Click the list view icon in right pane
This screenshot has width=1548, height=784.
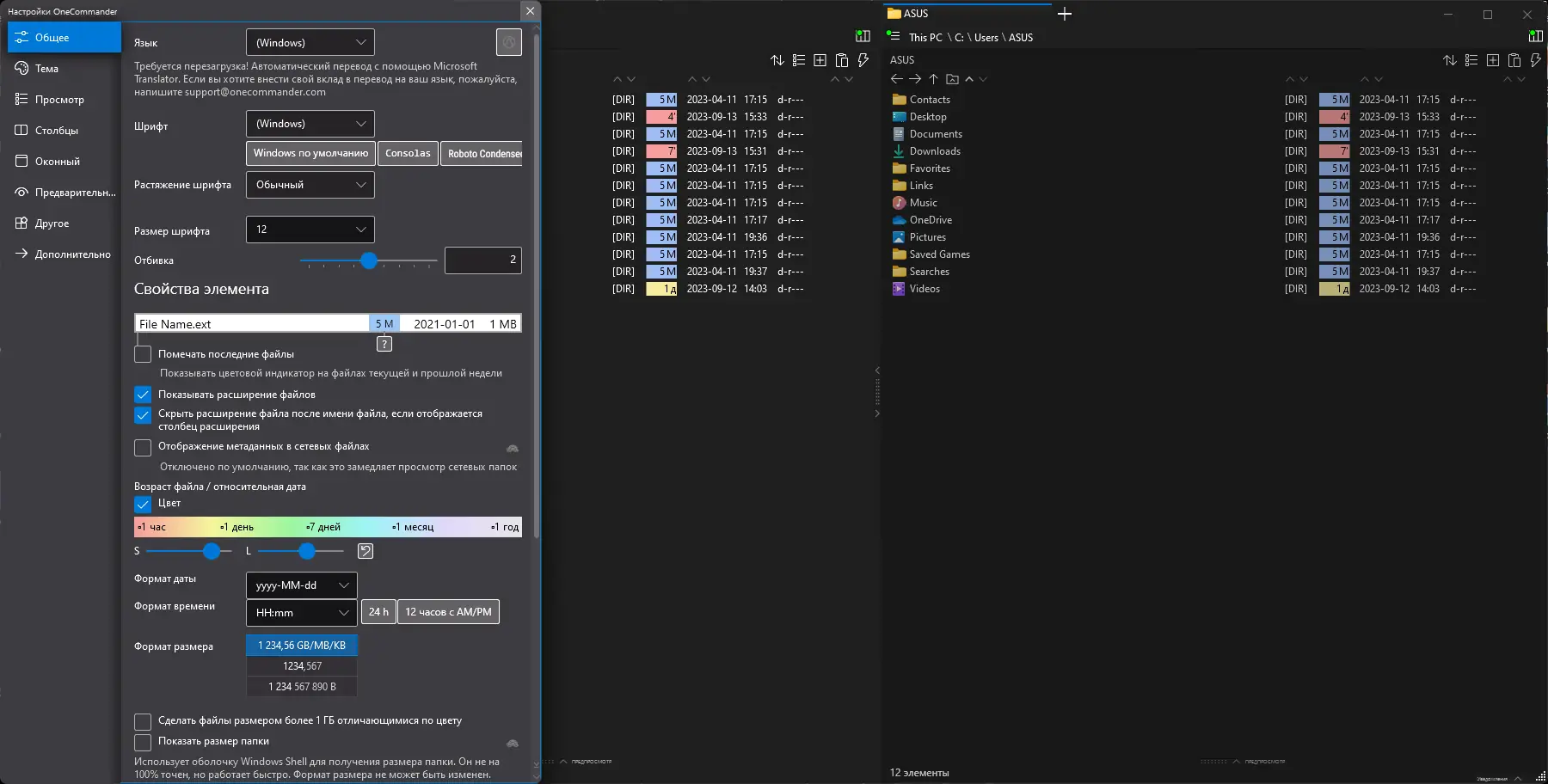pos(1471,60)
